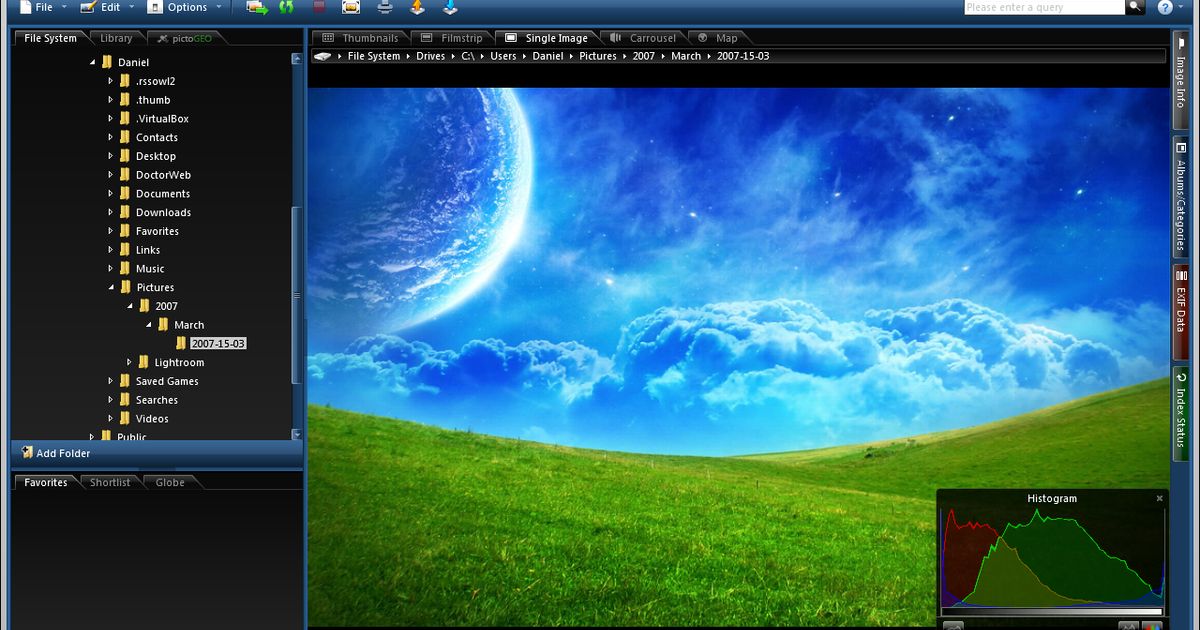Click the folder tree scroll-up arrow
1200x630 pixels.
[x=296, y=59]
